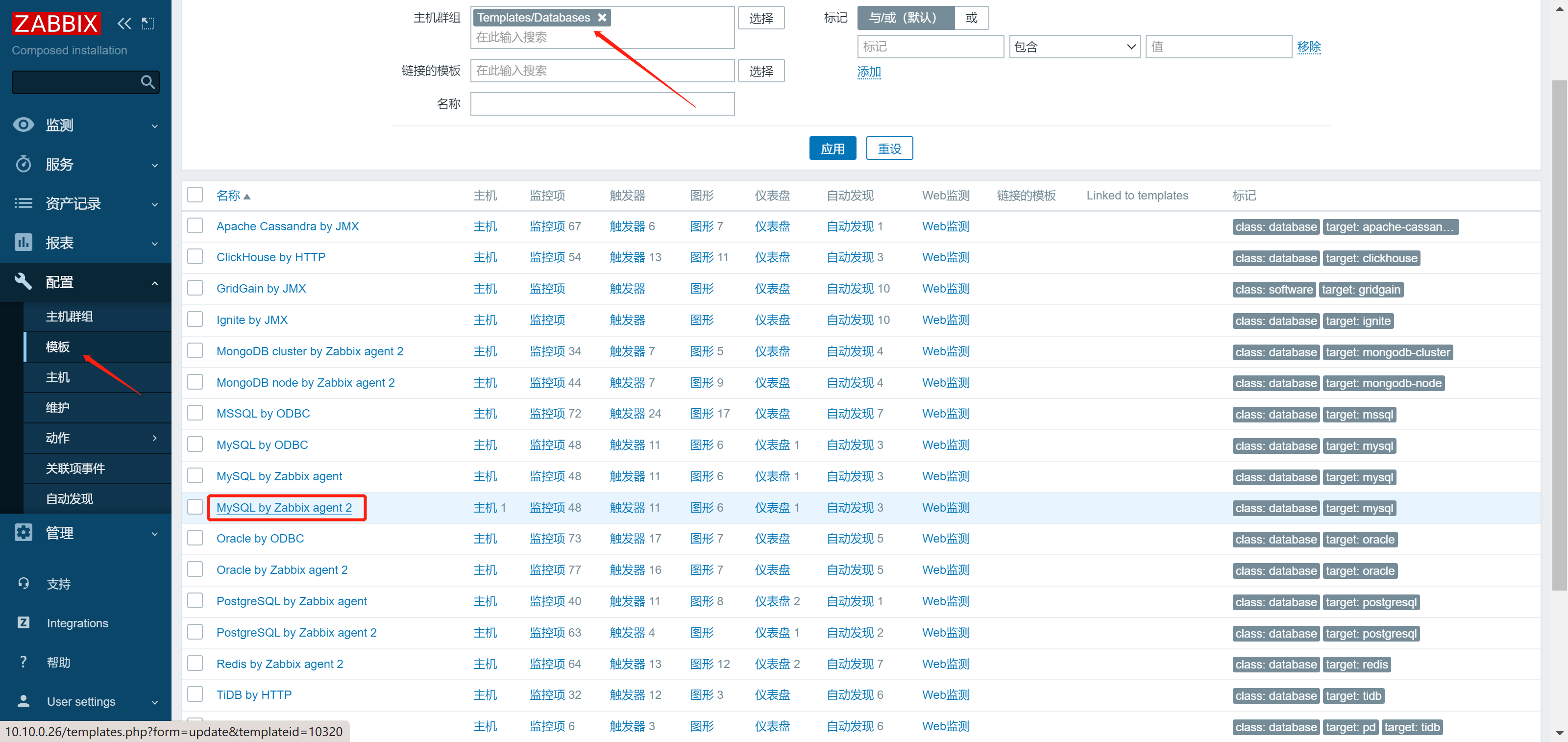Click the person icon for User settings
The width and height of the screenshot is (1568, 742).
(23, 701)
